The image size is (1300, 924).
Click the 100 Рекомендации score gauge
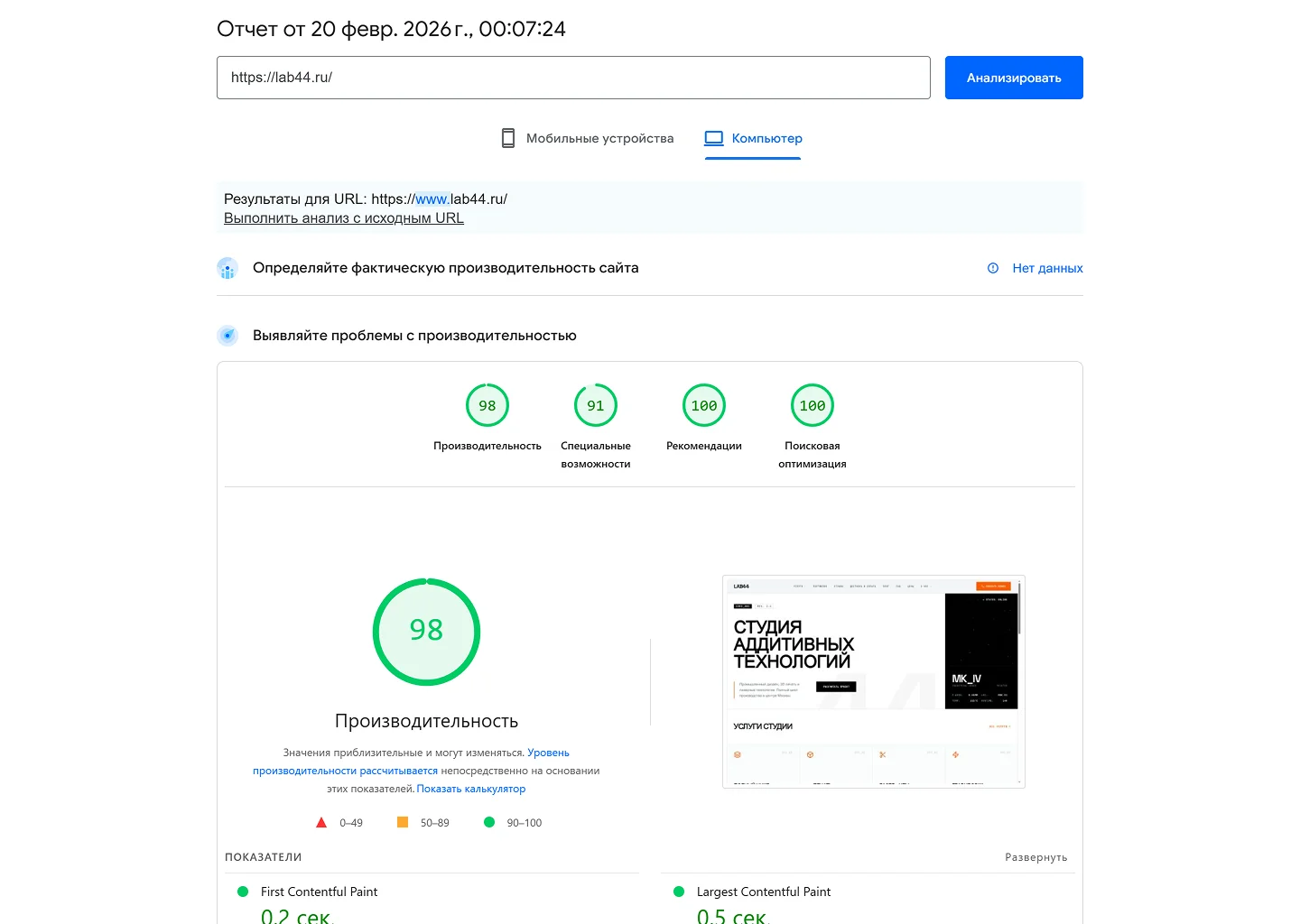pyautogui.click(x=704, y=406)
